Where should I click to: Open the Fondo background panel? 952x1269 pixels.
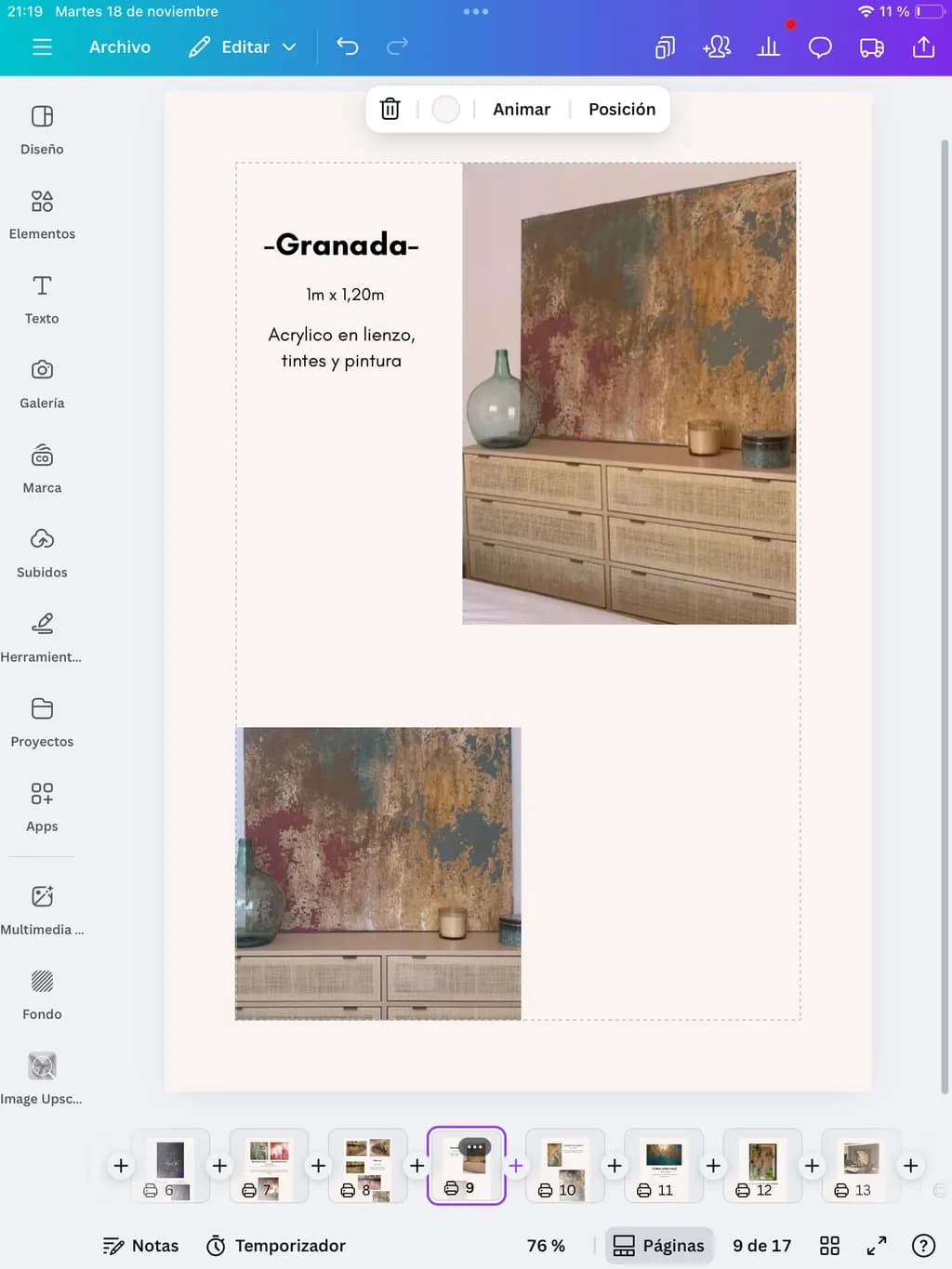[x=42, y=995]
